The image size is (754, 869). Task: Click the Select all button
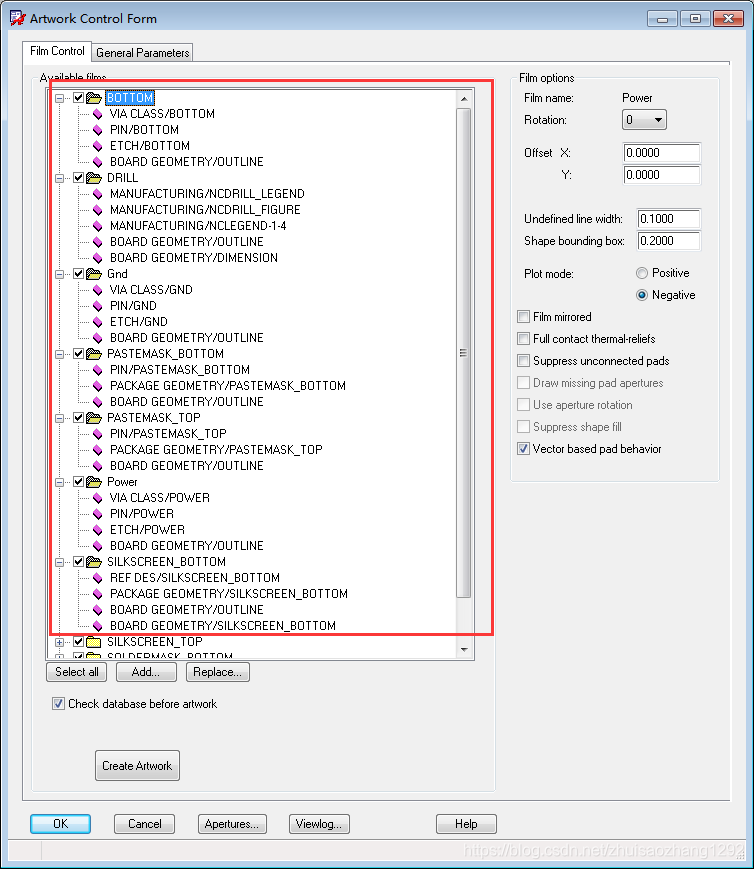click(x=77, y=672)
